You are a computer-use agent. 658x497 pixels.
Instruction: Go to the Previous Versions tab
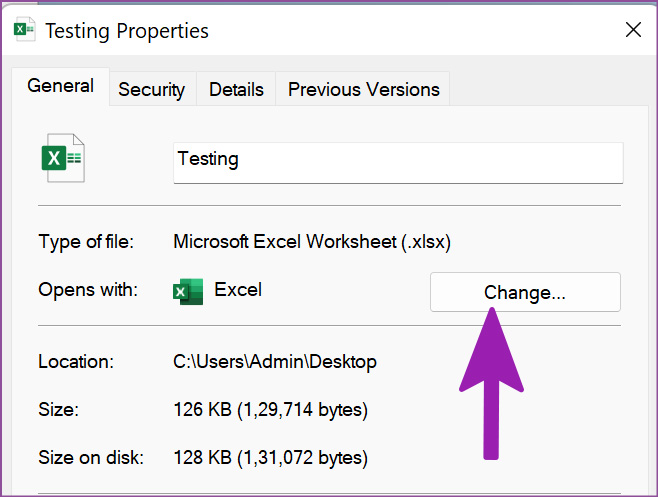[x=363, y=89]
